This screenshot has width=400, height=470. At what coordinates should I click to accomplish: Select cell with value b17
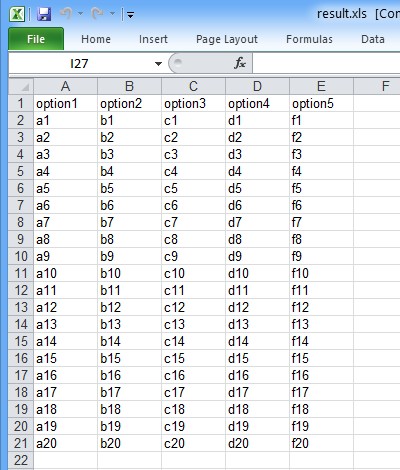[129, 392]
